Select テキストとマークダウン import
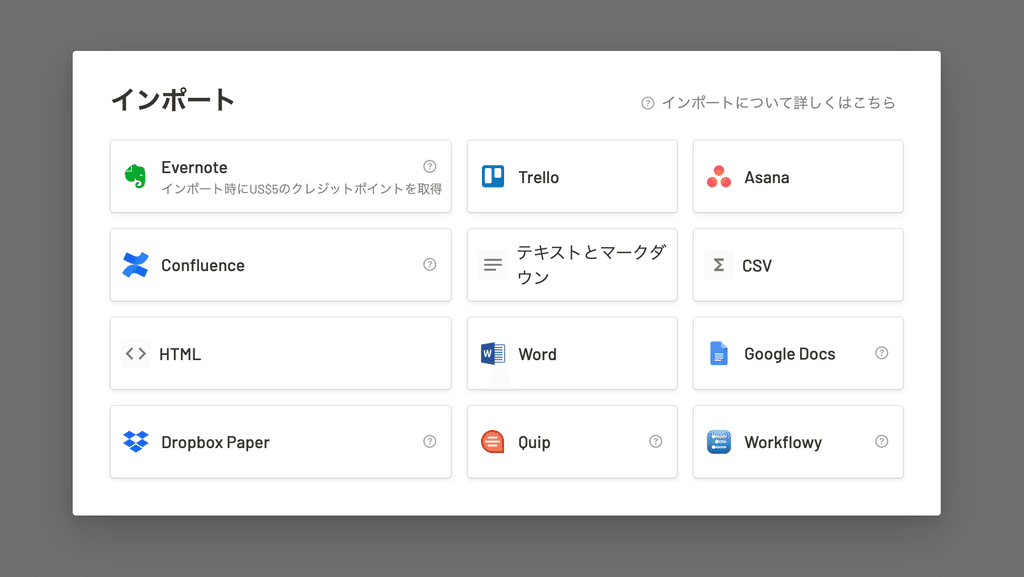Image resolution: width=1024 pixels, height=577 pixels. pyautogui.click(x=572, y=265)
